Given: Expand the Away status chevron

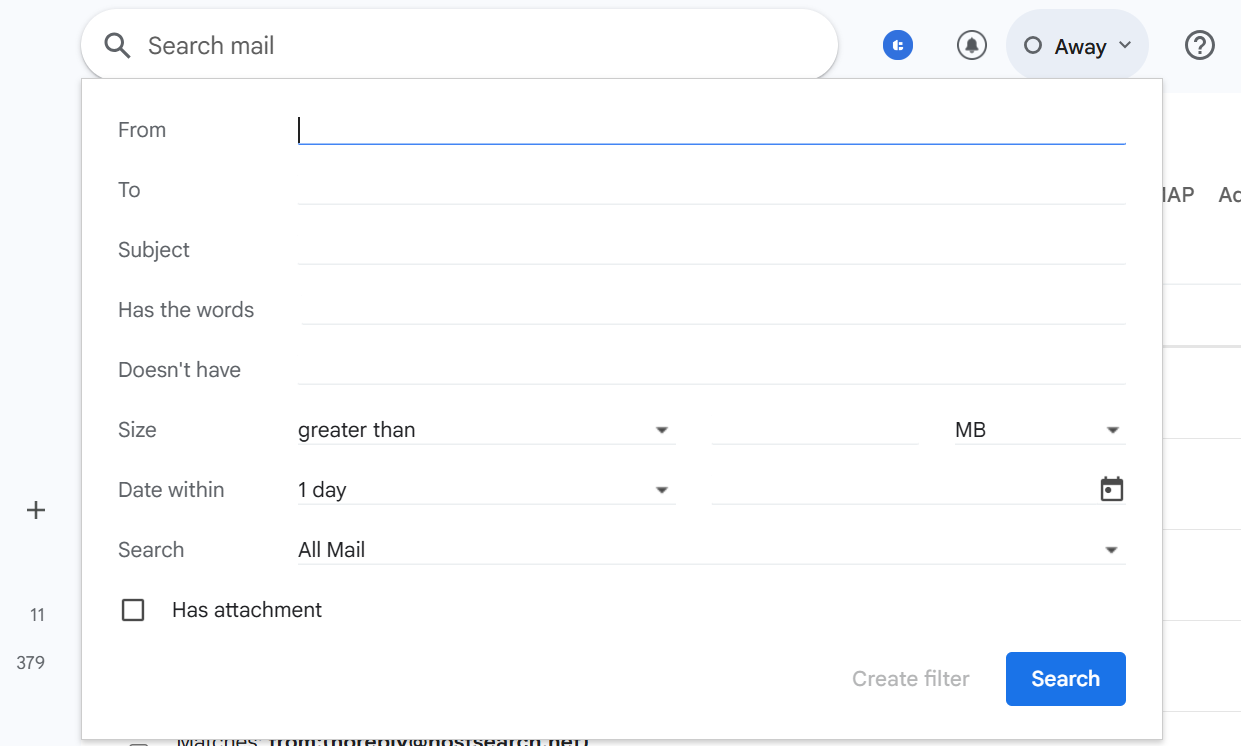Looking at the screenshot, I should point(1127,45).
